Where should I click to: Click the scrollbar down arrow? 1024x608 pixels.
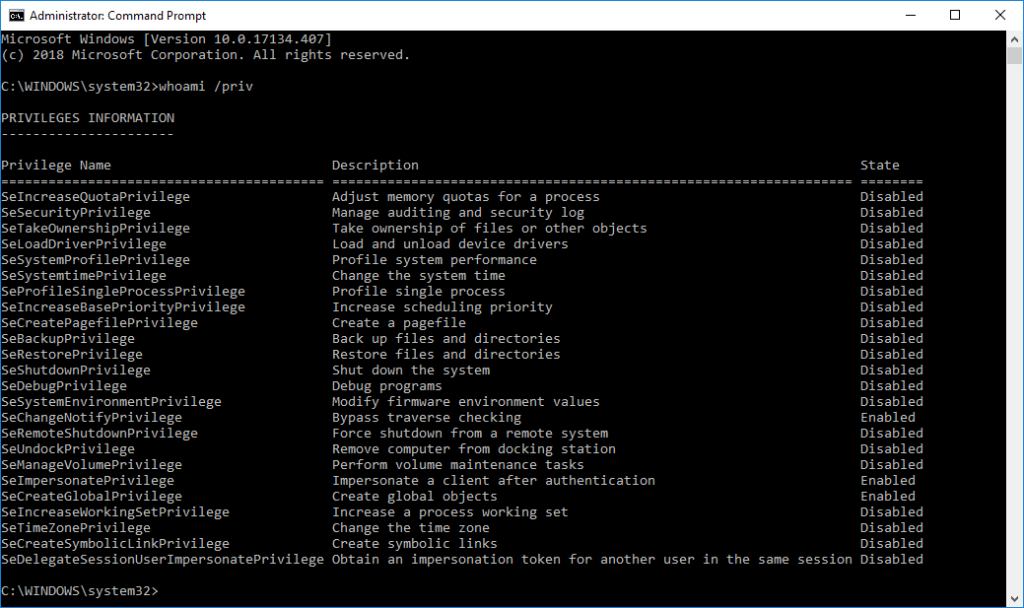pos(1014,599)
